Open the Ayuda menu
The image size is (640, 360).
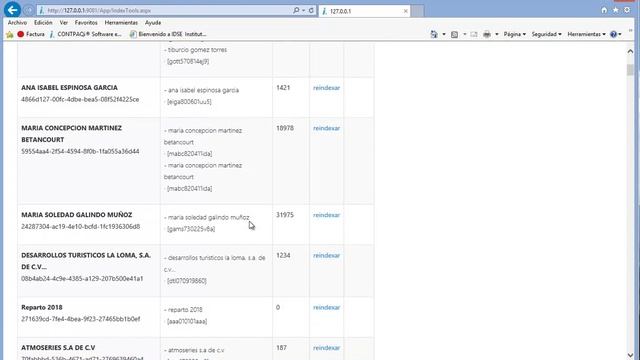pos(153,23)
